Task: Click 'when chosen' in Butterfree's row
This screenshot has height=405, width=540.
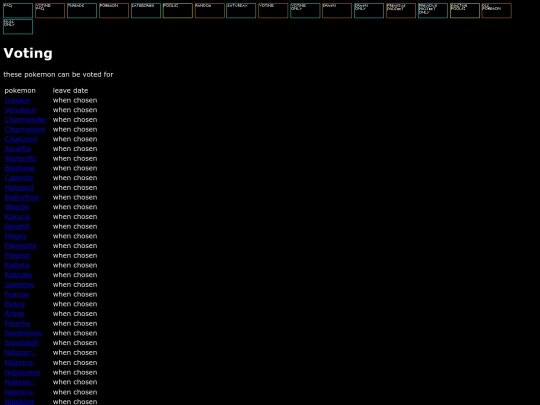Action: tap(75, 197)
